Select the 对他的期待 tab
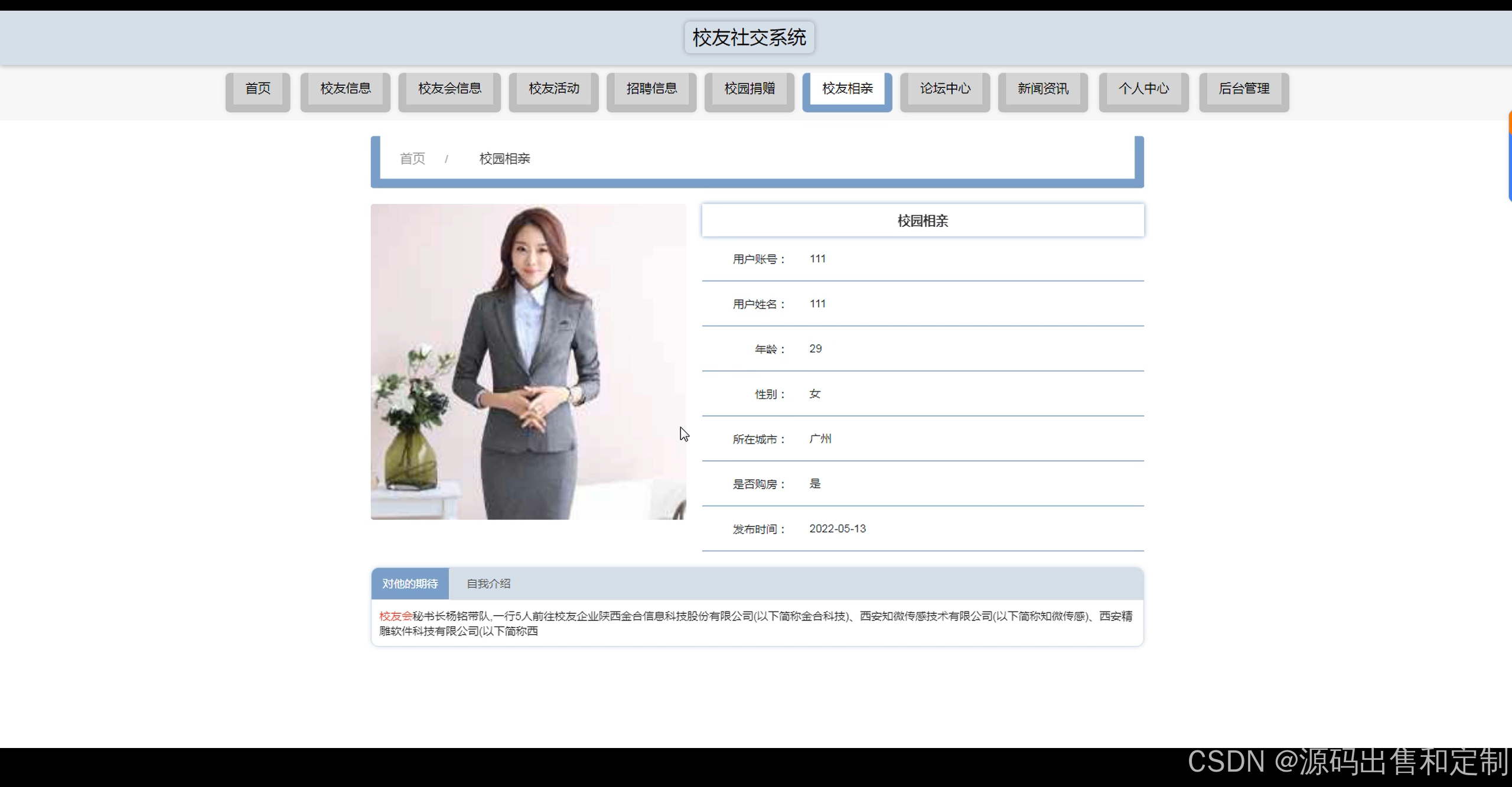Viewport: 1512px width, 787px height. (410, 584)
